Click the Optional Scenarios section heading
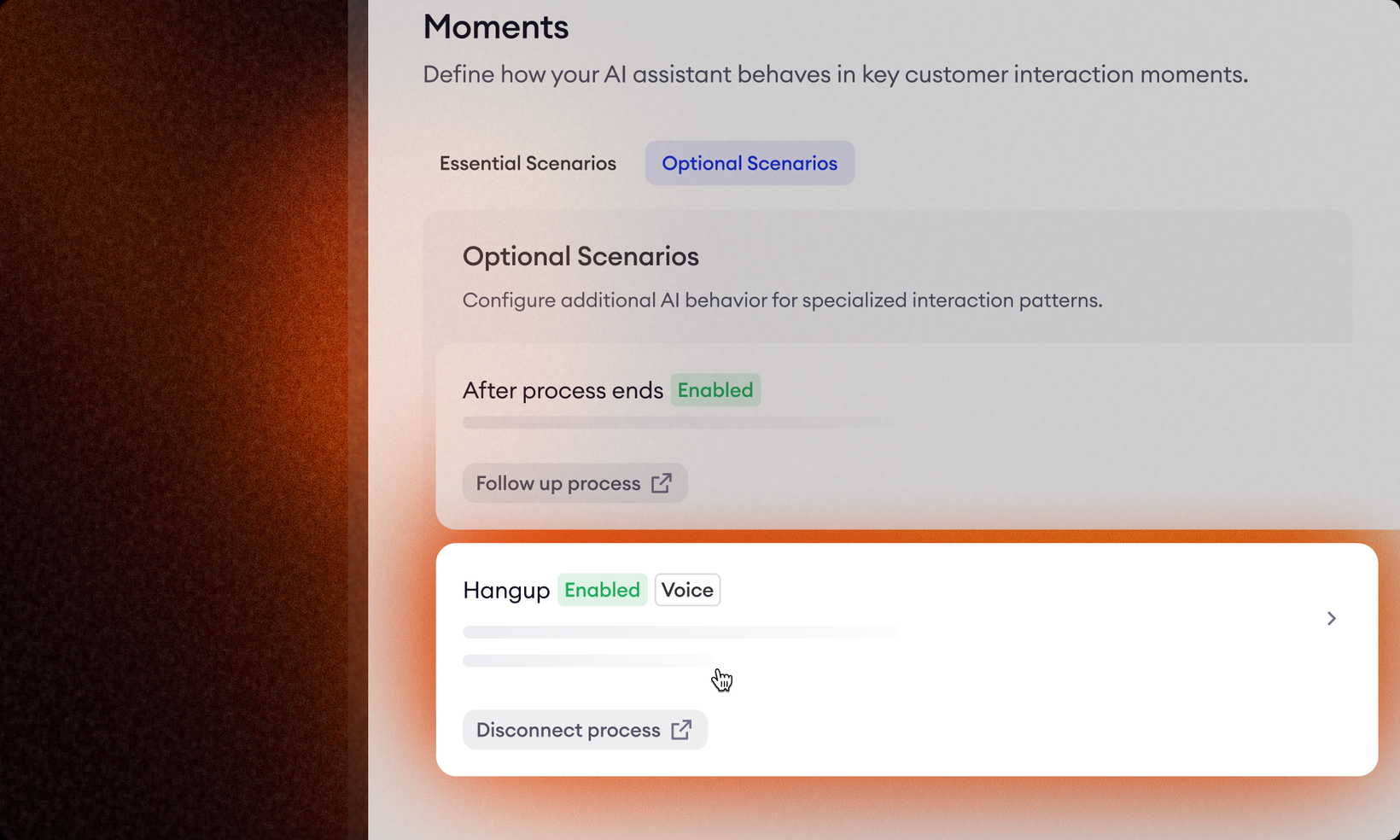The width and height of the screenshot is (1400, 840). [x=580, y=256]
